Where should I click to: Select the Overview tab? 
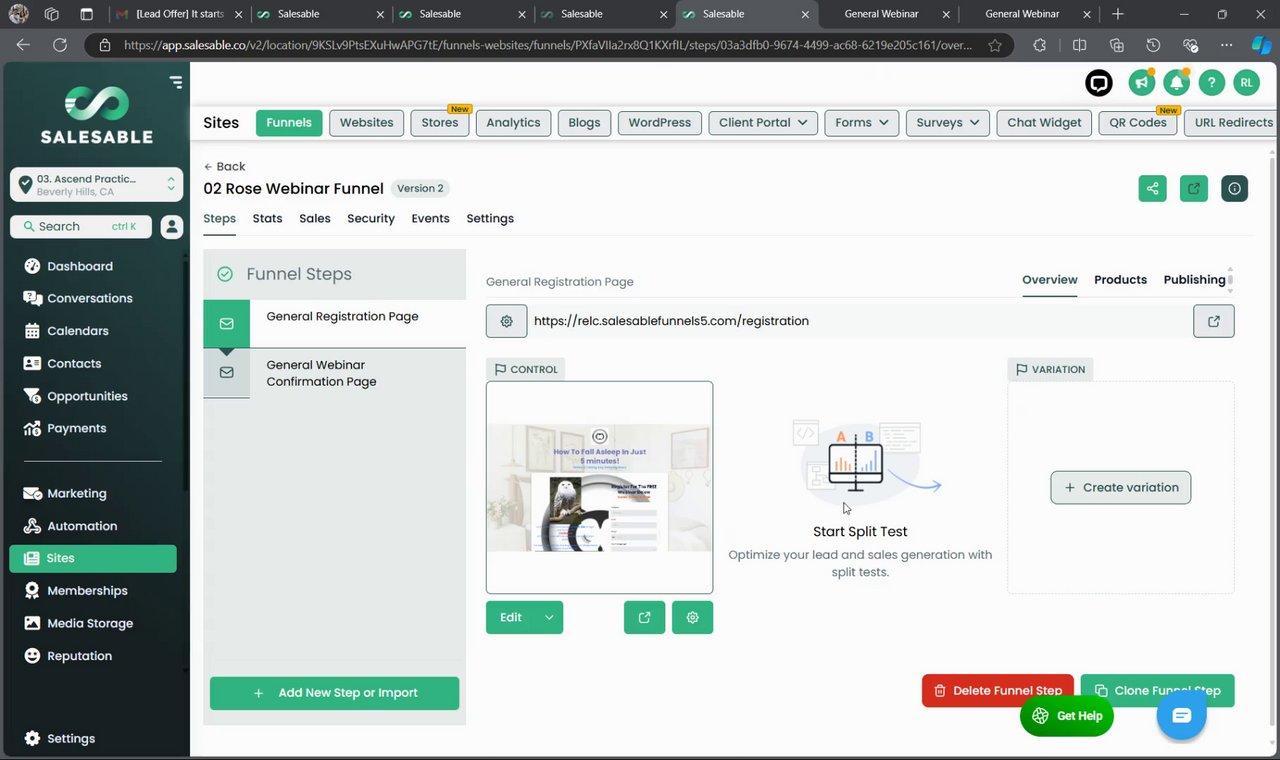(x=1050, y=279)
